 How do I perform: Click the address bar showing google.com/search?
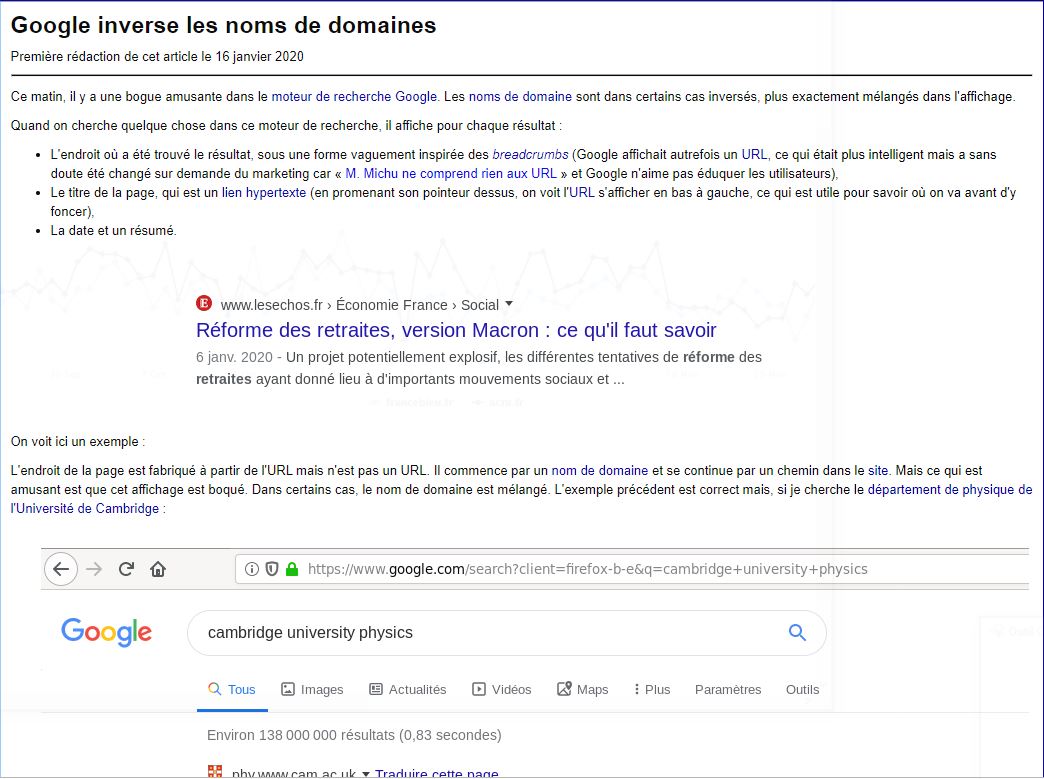(633, 569)
